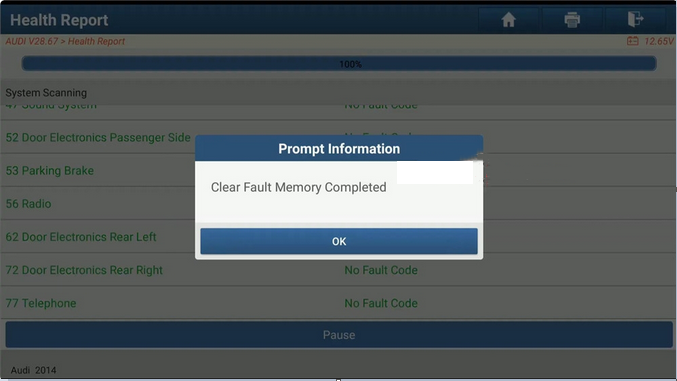Go to the Home screen icon
Viewport: 677px width, 381px height.
(x=509, y=19)
